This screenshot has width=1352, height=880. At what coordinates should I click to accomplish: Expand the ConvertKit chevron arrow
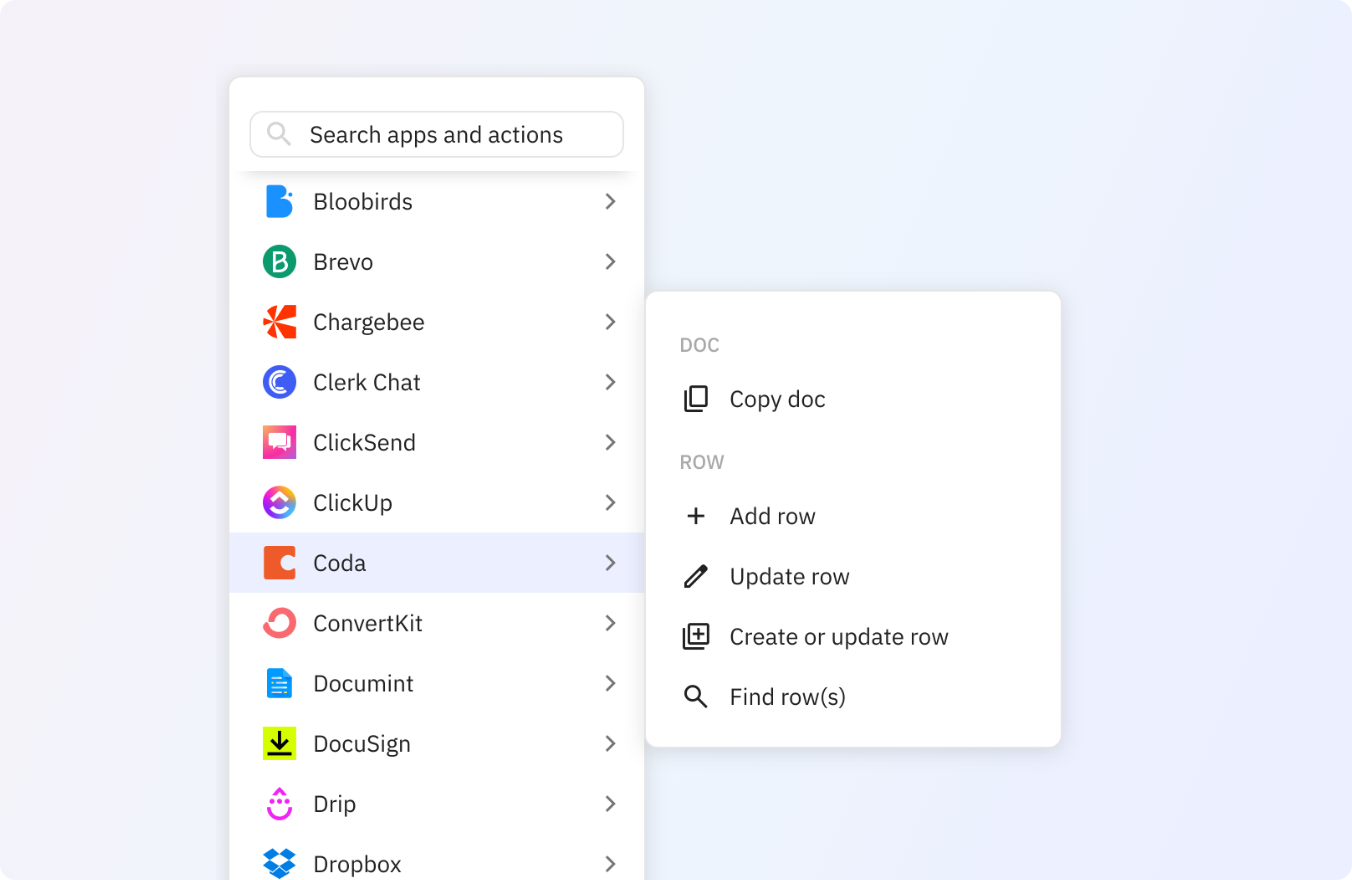[x=610, y=623]
